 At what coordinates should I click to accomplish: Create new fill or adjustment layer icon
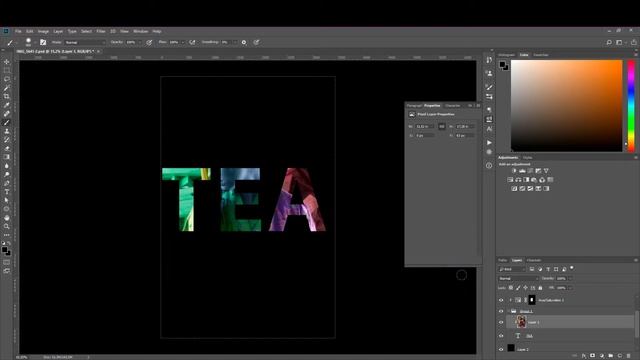coord(602,356)
